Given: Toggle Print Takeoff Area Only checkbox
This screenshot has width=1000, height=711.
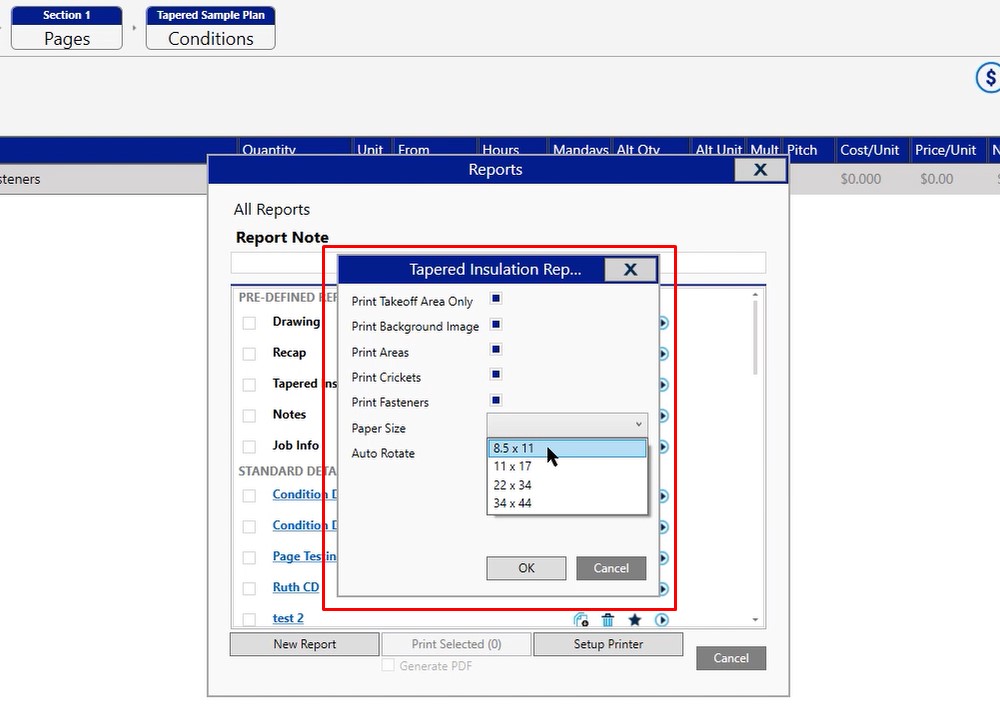Looking at the screenshot, I should coord(496,299).
